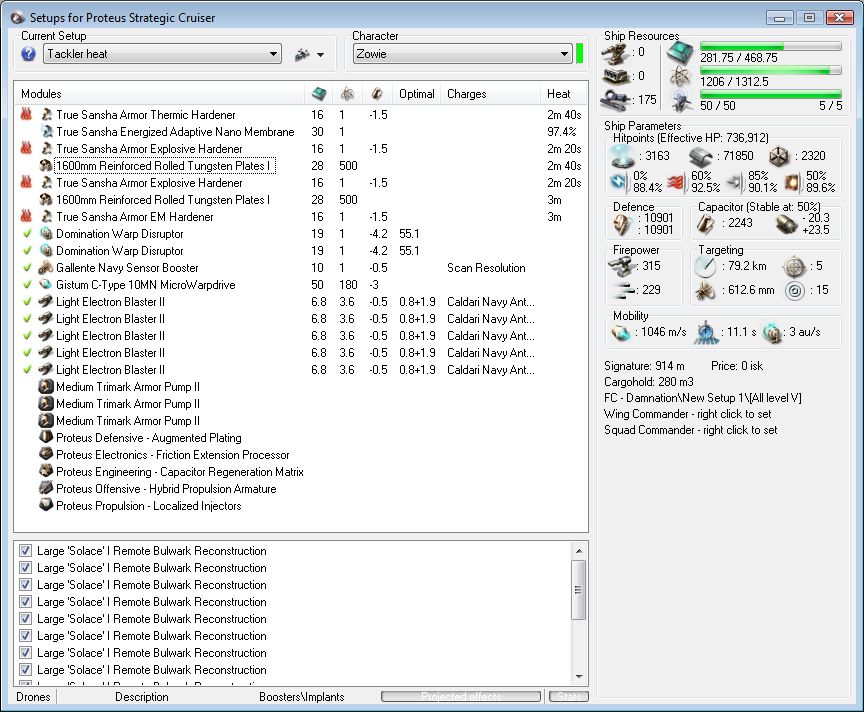Click the calibration icon showing 175

[x=615, y=99]
